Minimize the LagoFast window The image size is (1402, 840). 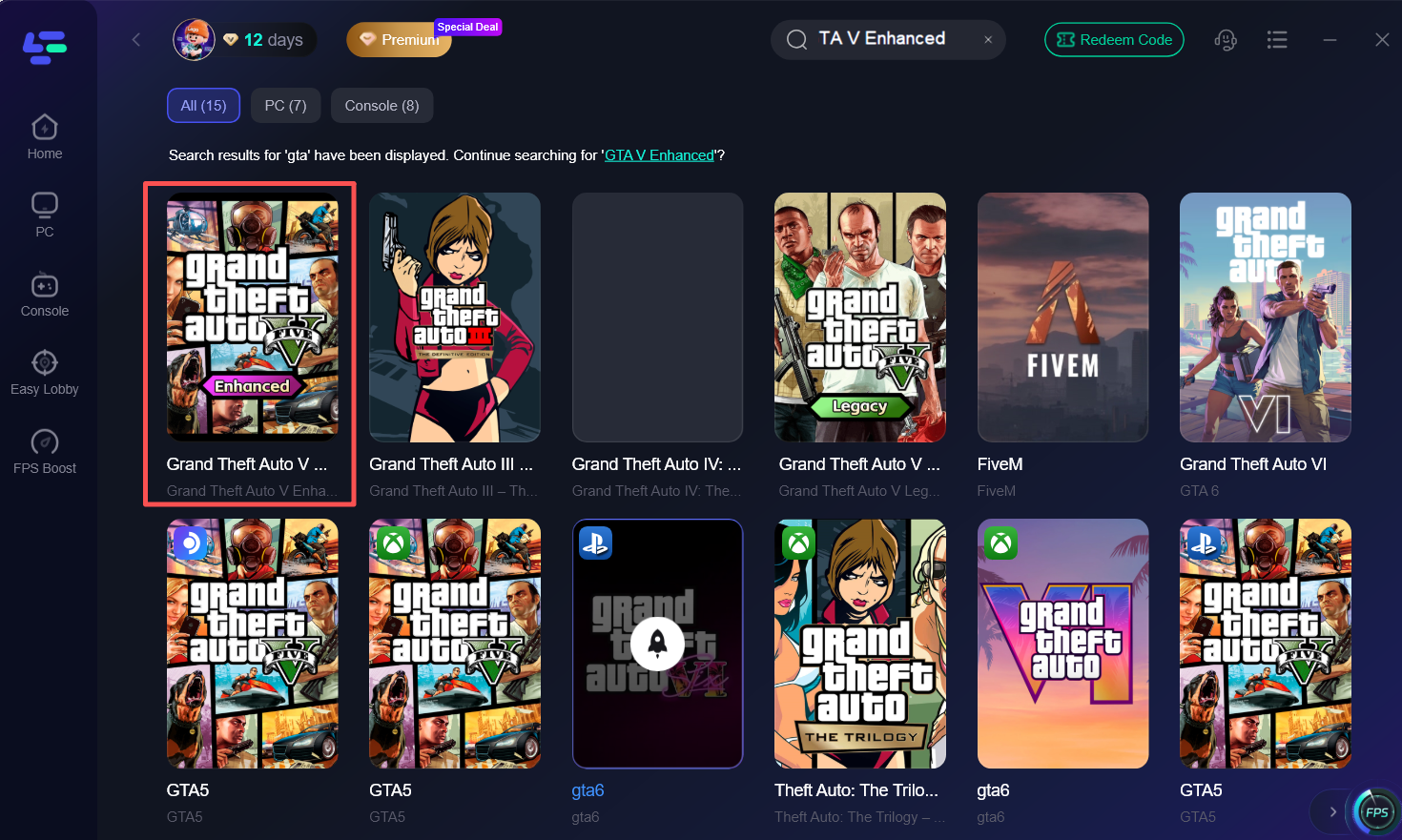(x=1330, y=40)
